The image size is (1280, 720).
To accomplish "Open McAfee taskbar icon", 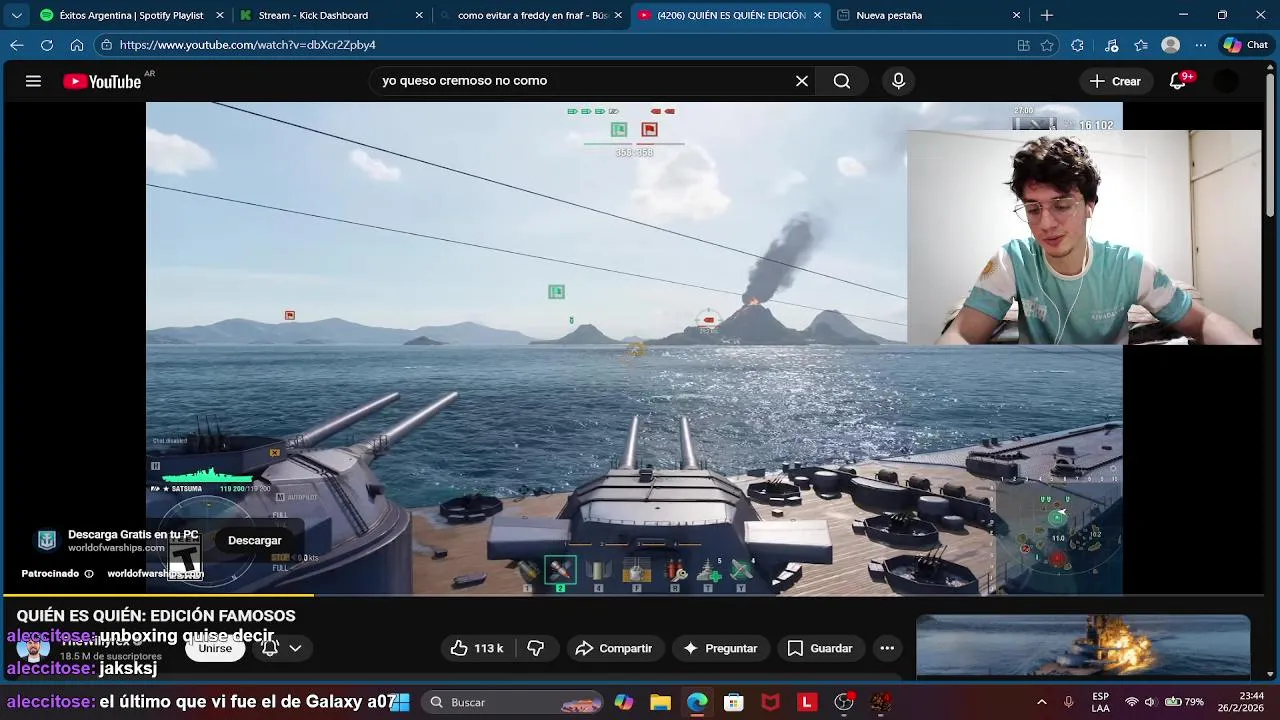I will [770, 702].
